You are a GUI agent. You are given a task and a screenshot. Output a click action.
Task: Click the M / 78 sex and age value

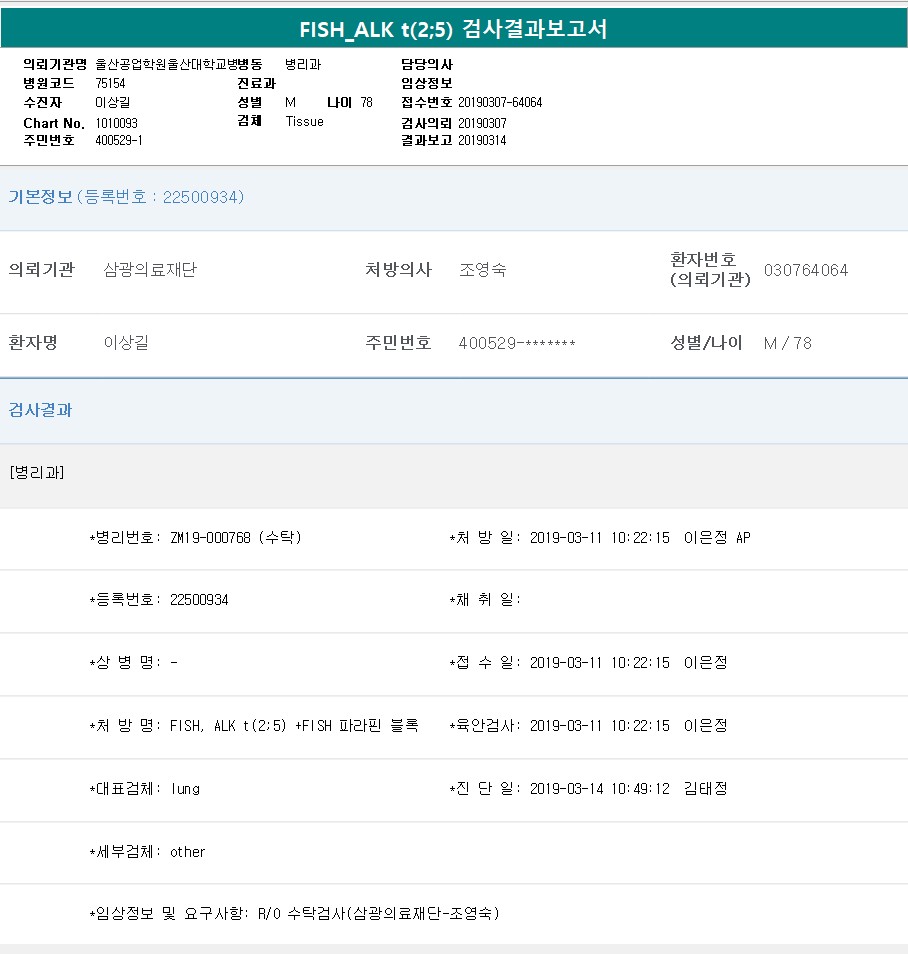pos(787,343)
